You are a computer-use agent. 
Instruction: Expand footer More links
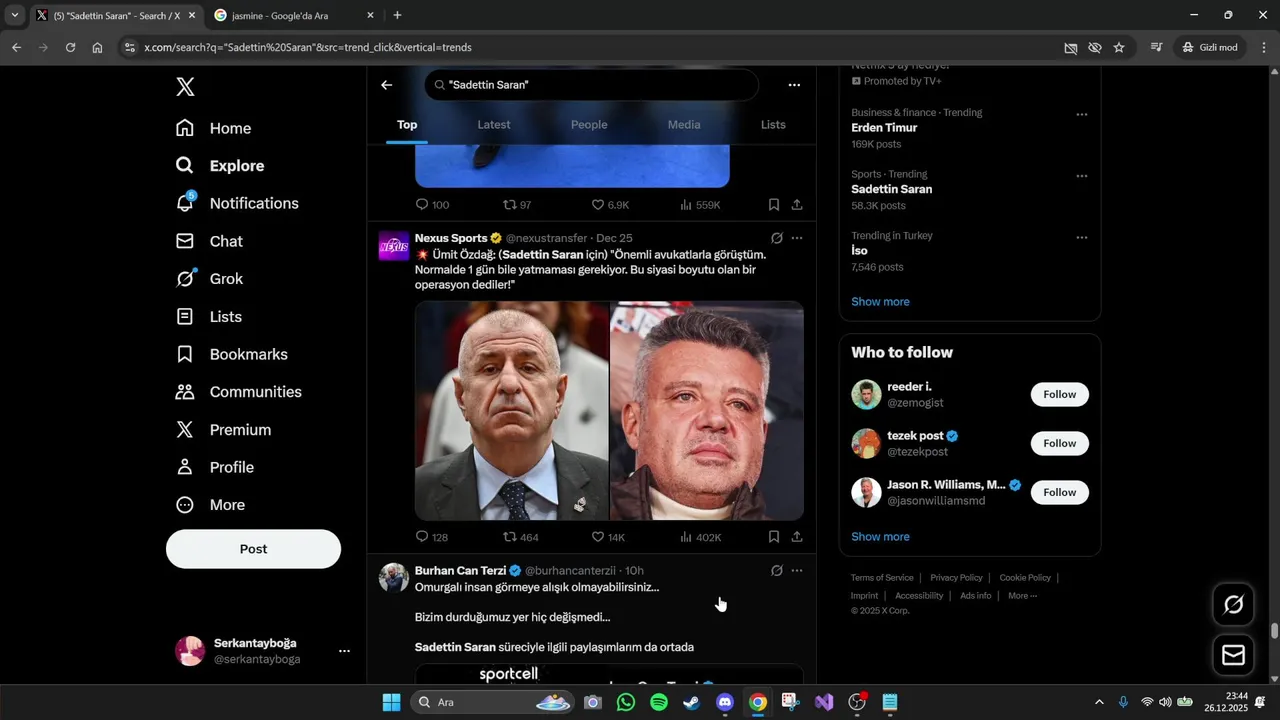click(1022, 596)
